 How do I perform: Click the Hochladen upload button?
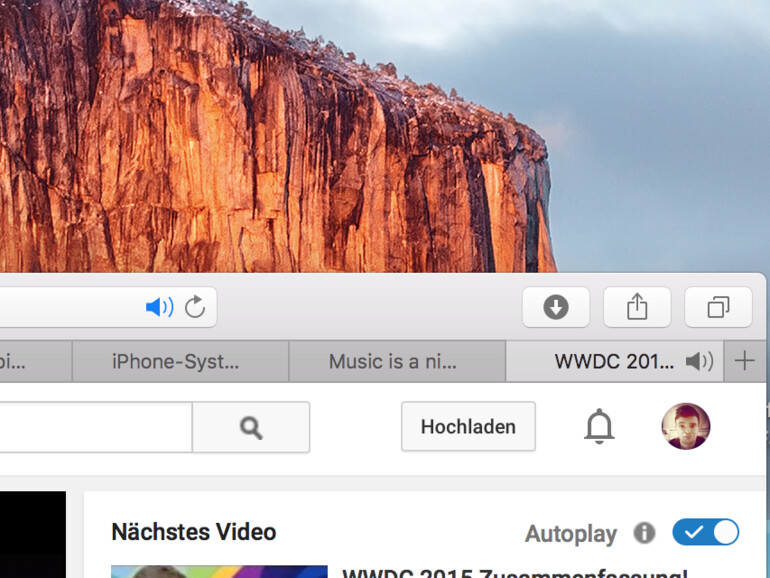[x=468, y=427]
